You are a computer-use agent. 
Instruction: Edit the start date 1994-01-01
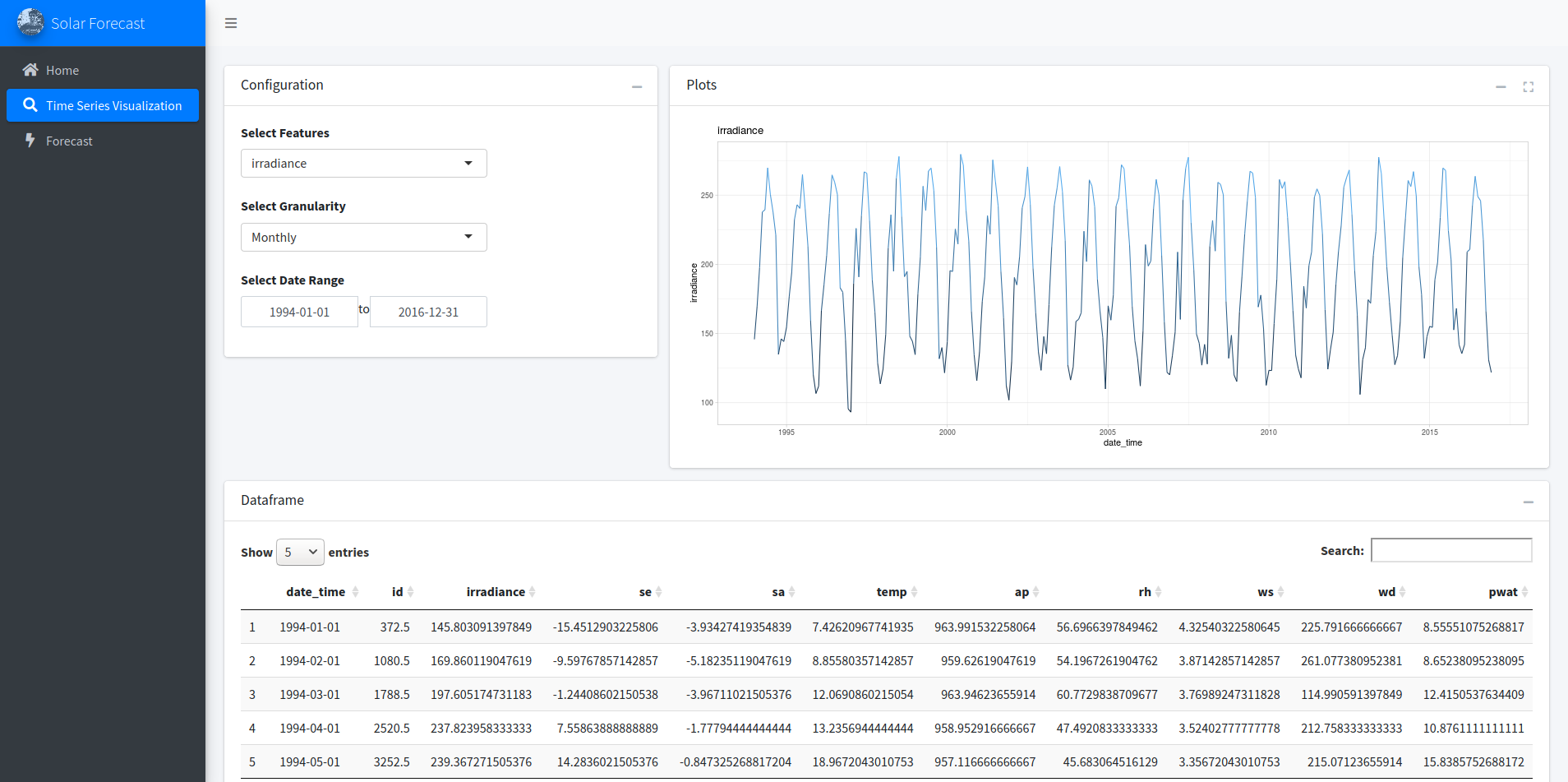(x=299, y=312)
